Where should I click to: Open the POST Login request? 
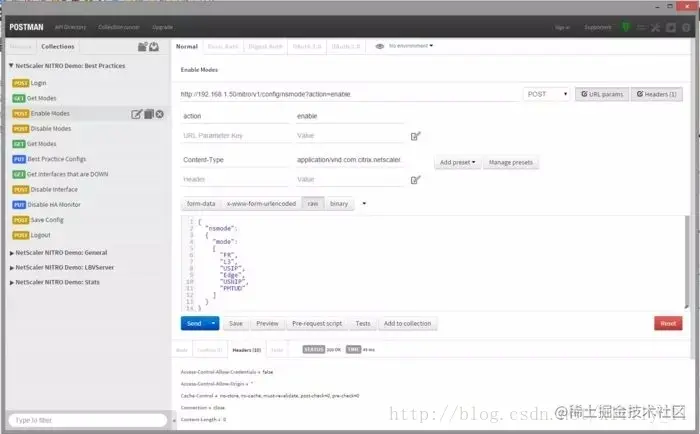point(88,83)
